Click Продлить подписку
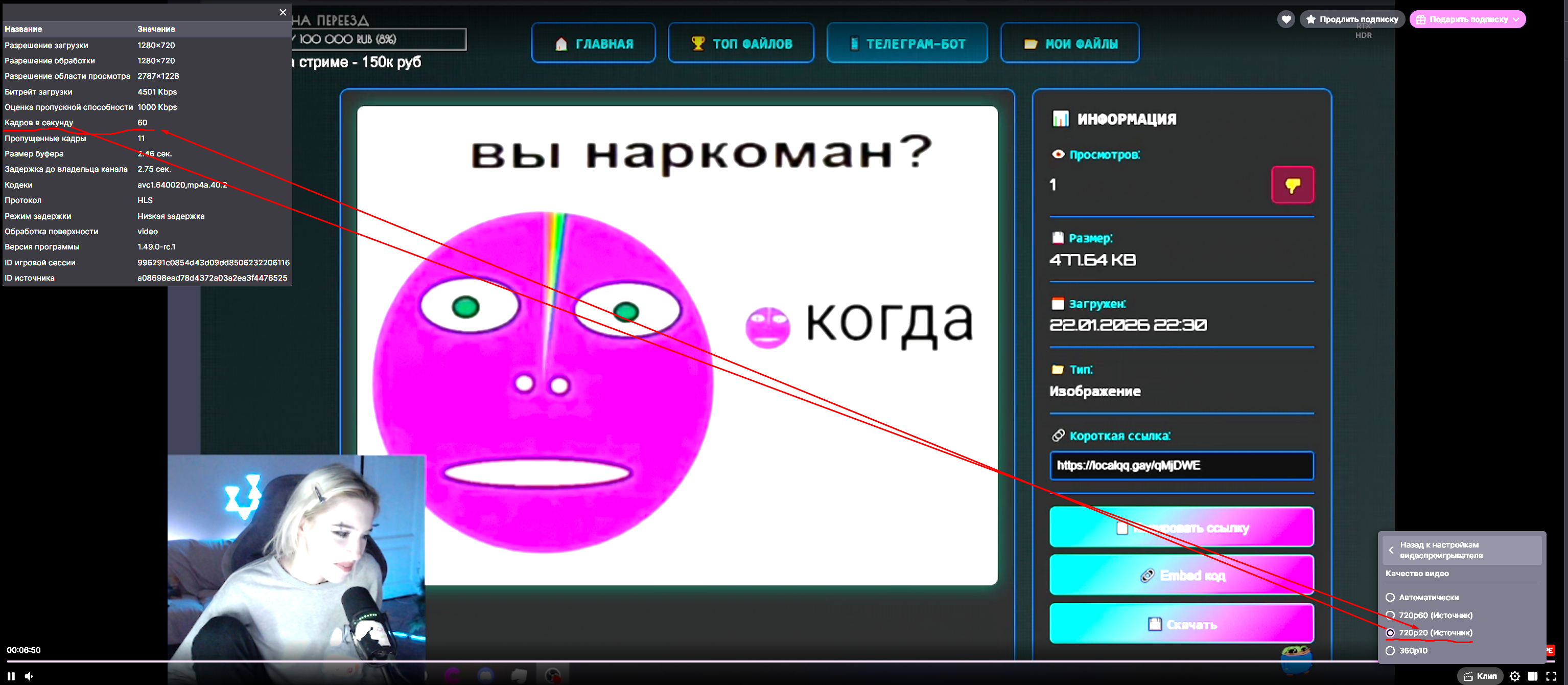This screenshot has width=1568, height=685. 1352,19
